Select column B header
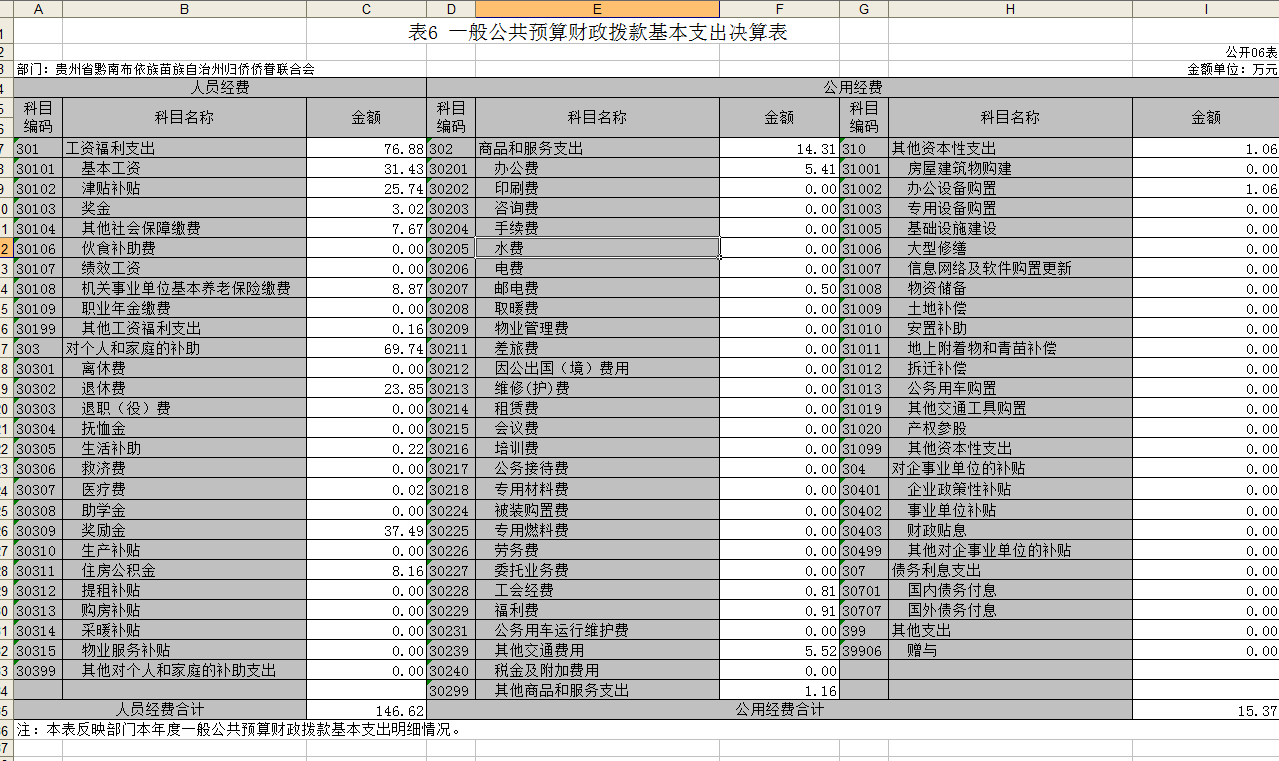Image resolution: width=1279 pixels, height=761 pixels. tap(185, 9)
